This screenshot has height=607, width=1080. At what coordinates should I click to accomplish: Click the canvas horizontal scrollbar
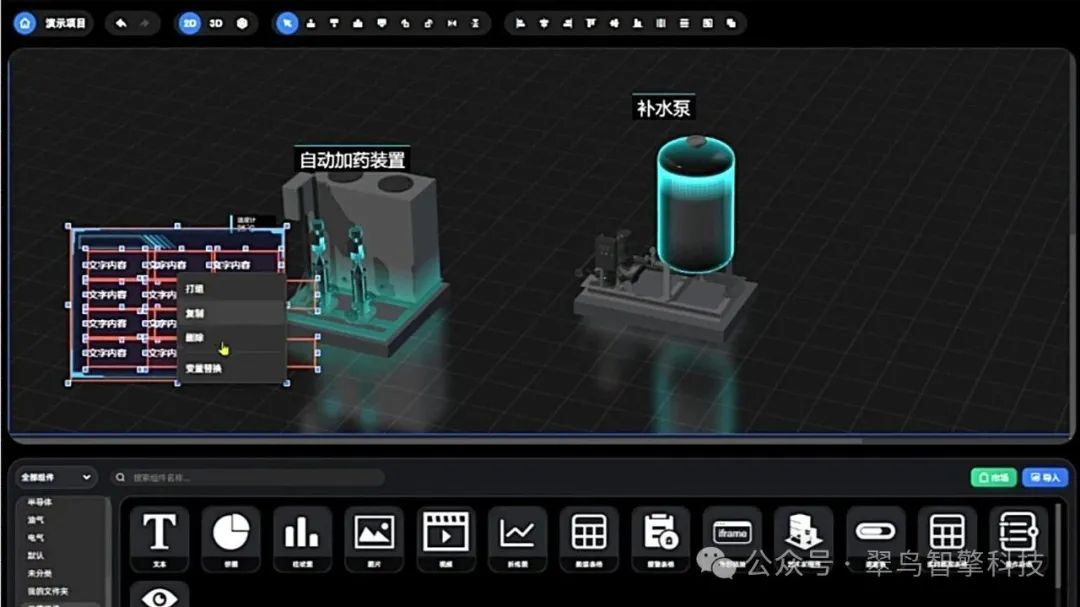(437, 440)
